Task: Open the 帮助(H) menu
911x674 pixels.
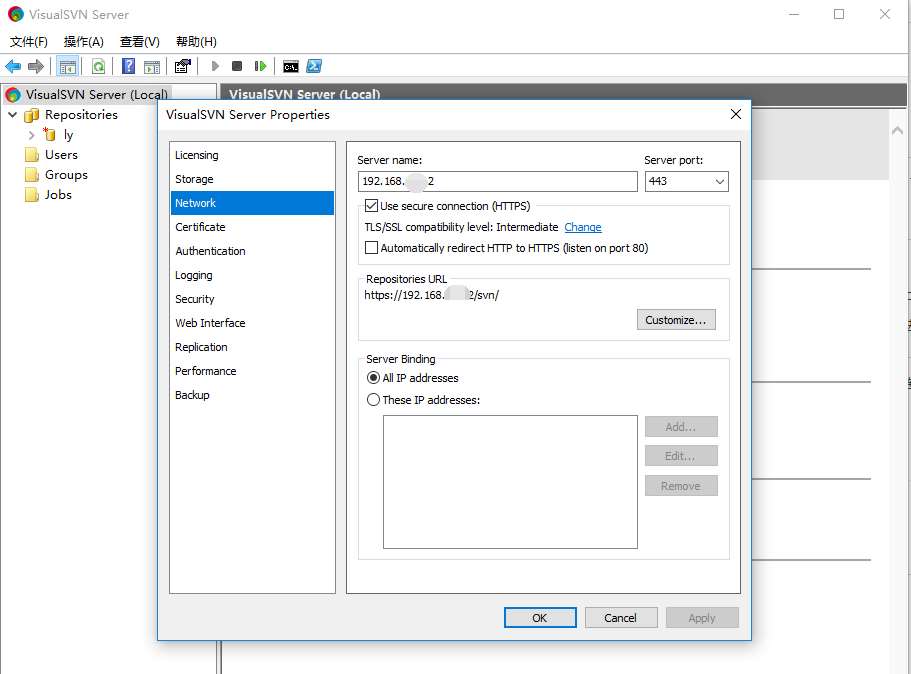Action: pyautogui.click(x=196, y=42)
